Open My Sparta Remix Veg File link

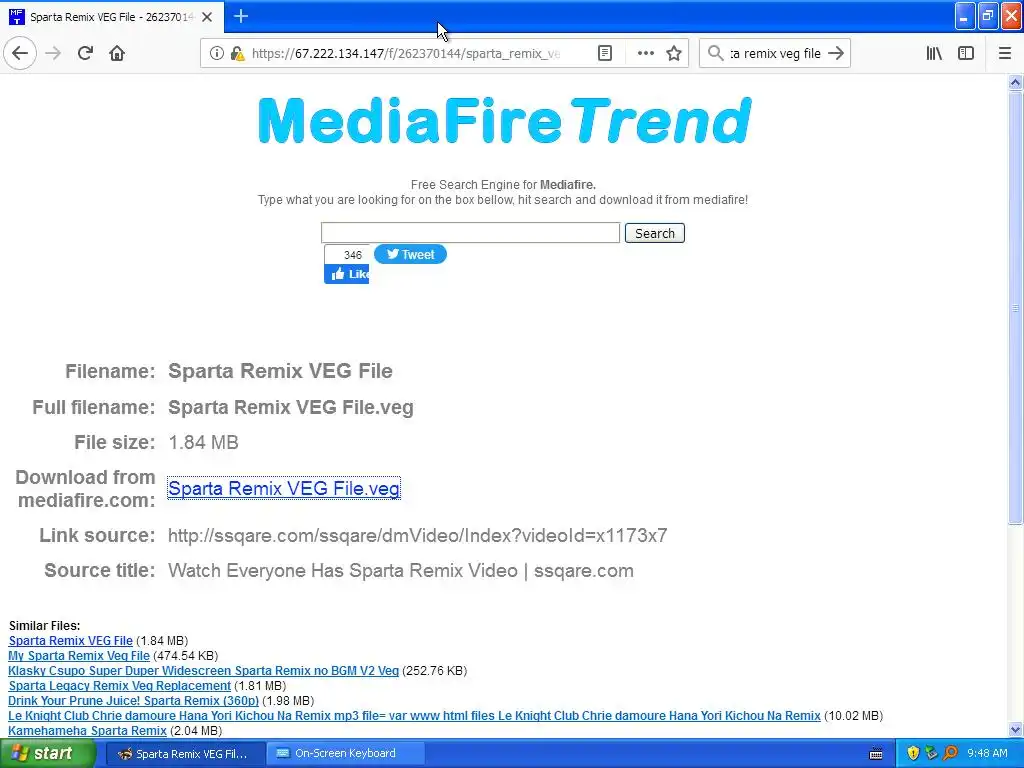(x=79, y=656)
